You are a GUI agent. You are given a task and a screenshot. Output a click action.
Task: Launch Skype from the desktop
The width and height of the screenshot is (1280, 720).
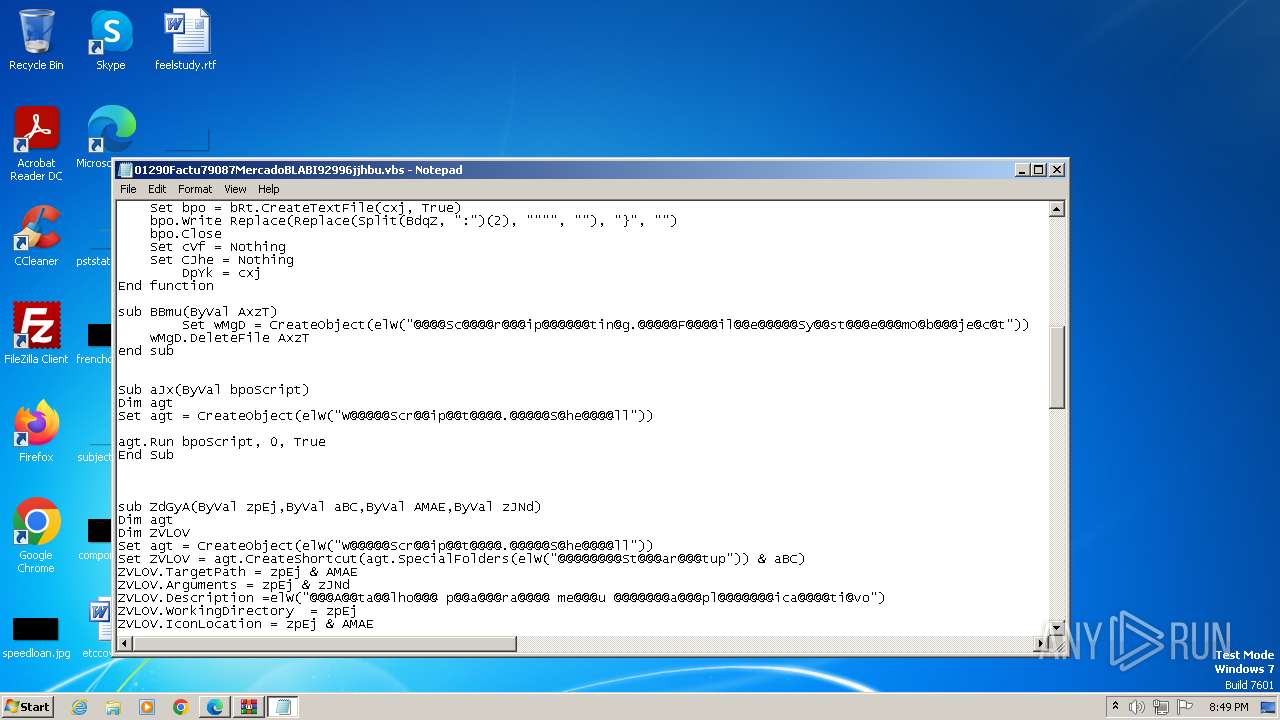click(x=110, y=40)
